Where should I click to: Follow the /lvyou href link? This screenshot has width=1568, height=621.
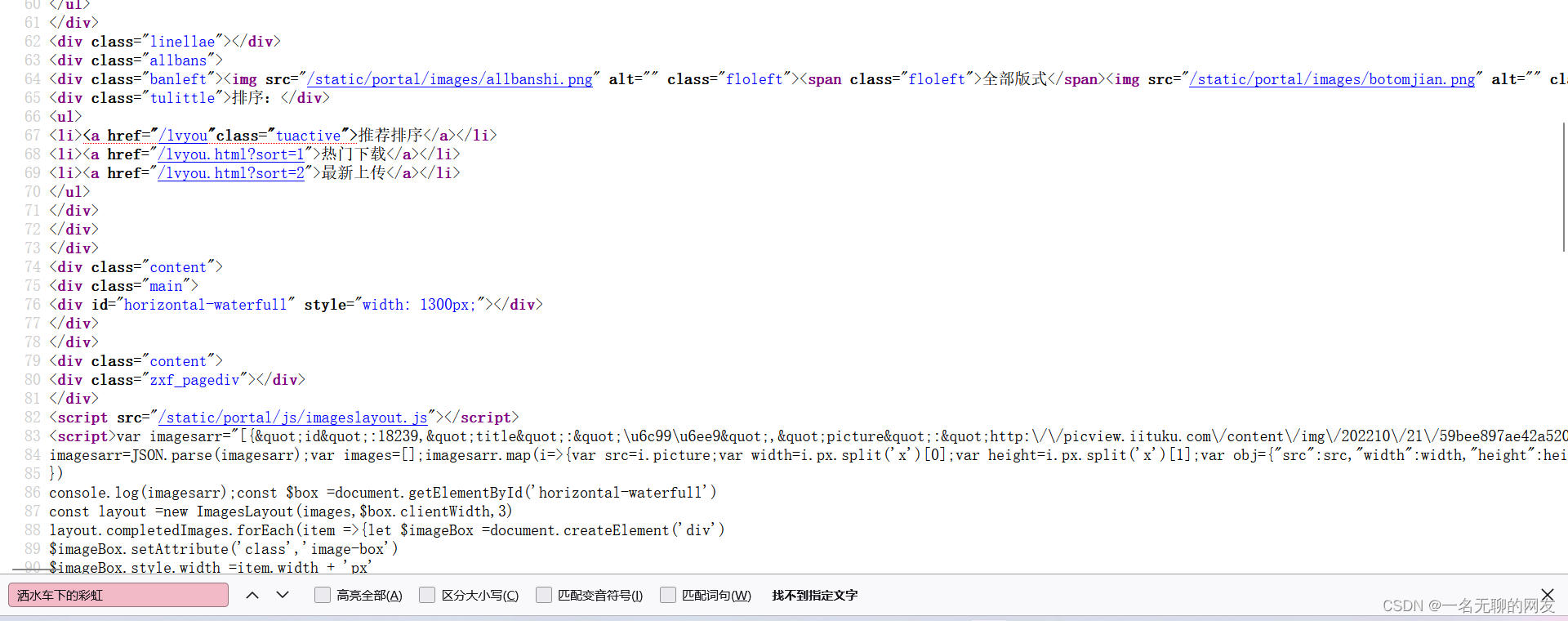[x=183, y=136]
